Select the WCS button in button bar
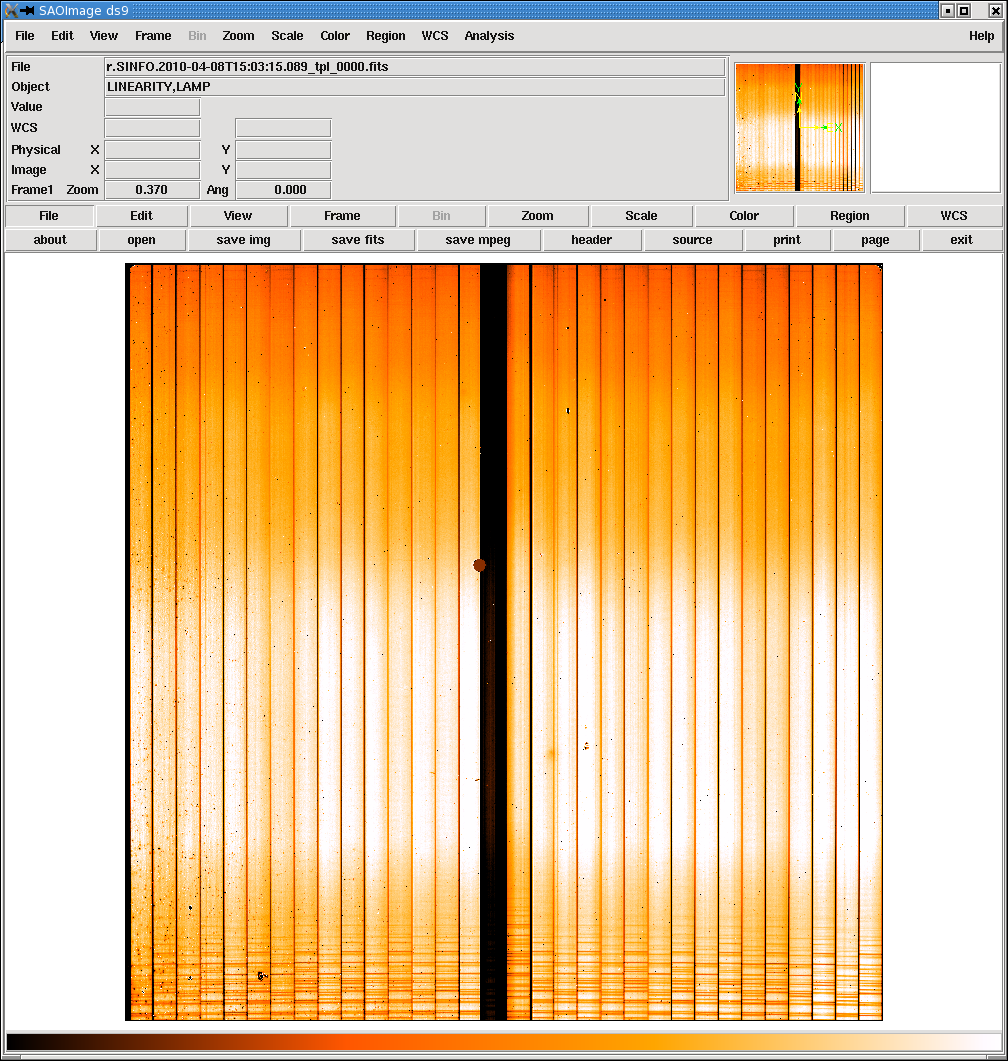The height and width of the screenshot is (1061, 1008). point(953,216)
